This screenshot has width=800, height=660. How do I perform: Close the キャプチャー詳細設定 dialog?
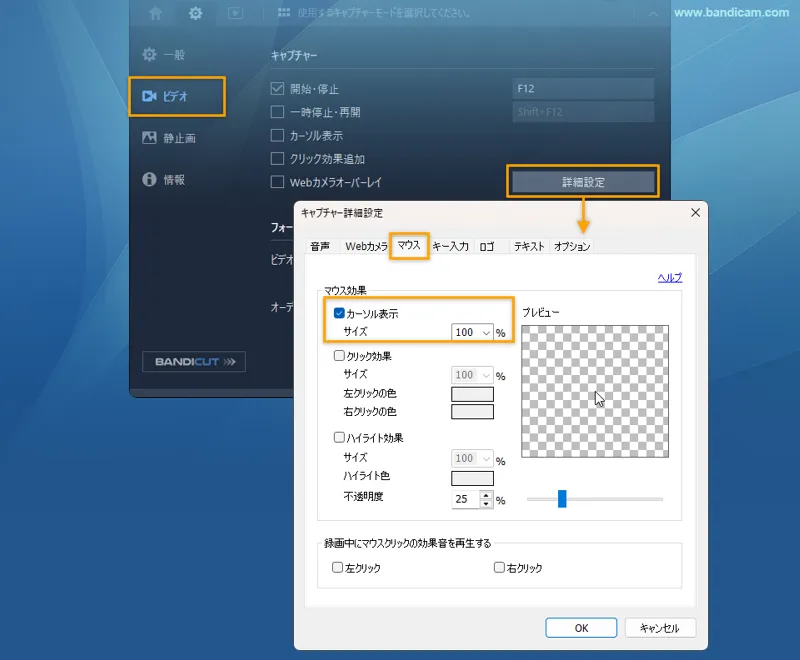695,213
